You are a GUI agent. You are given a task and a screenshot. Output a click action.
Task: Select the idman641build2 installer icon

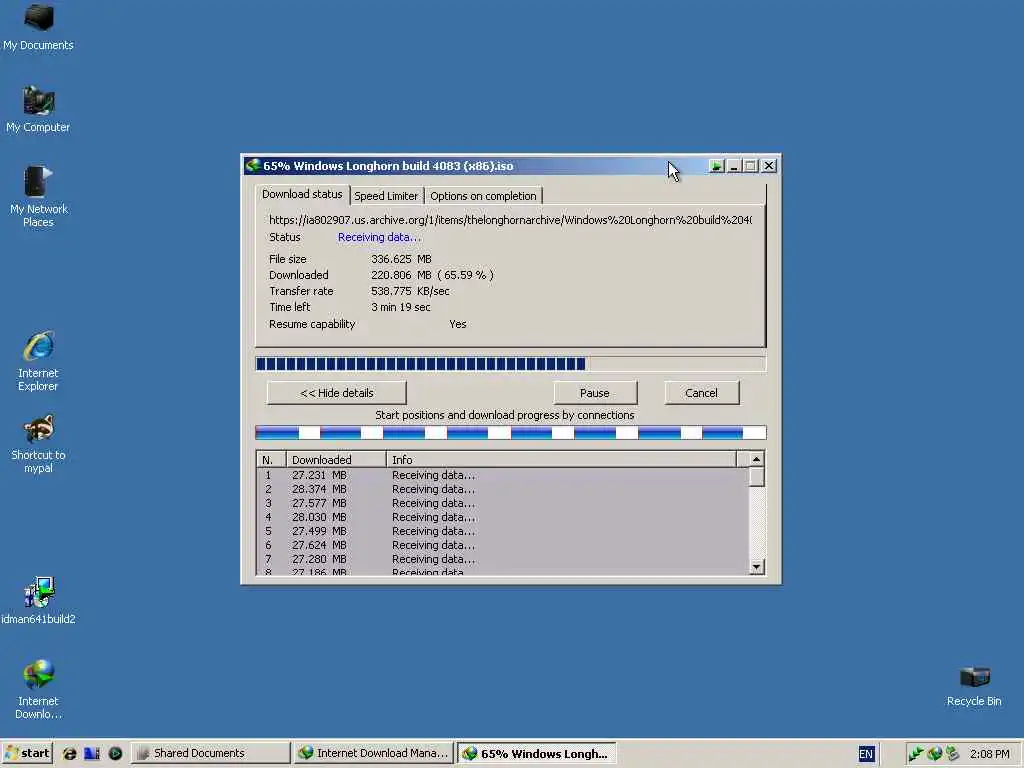38,601
